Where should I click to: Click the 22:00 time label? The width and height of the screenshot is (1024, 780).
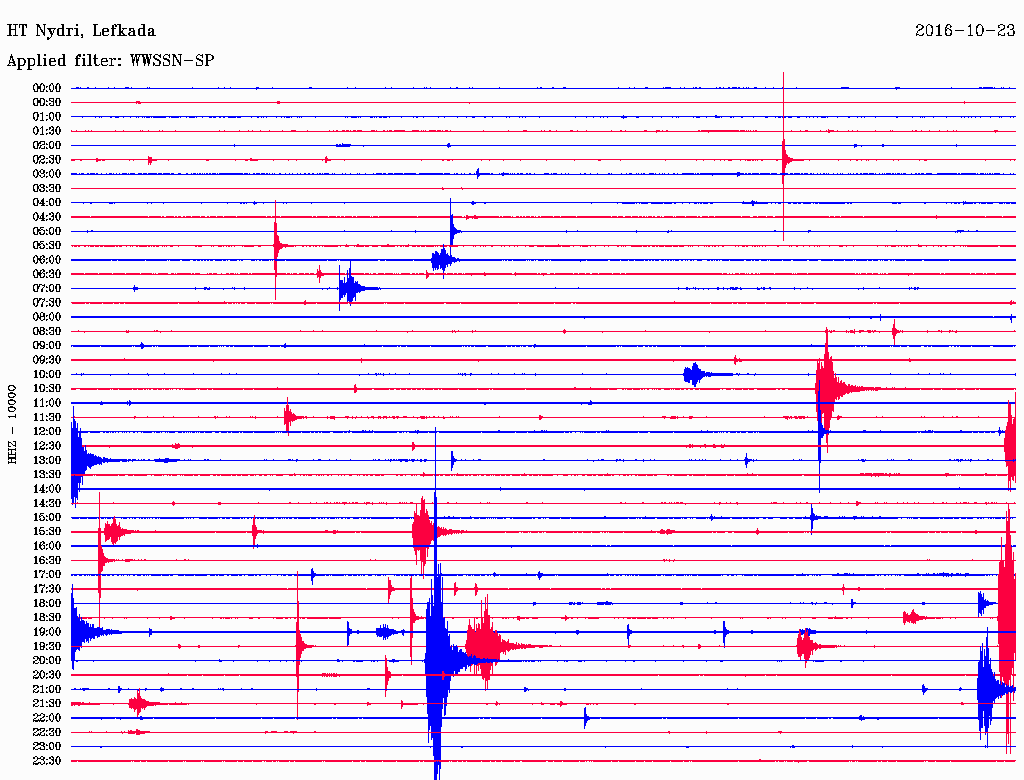point(47,718)
